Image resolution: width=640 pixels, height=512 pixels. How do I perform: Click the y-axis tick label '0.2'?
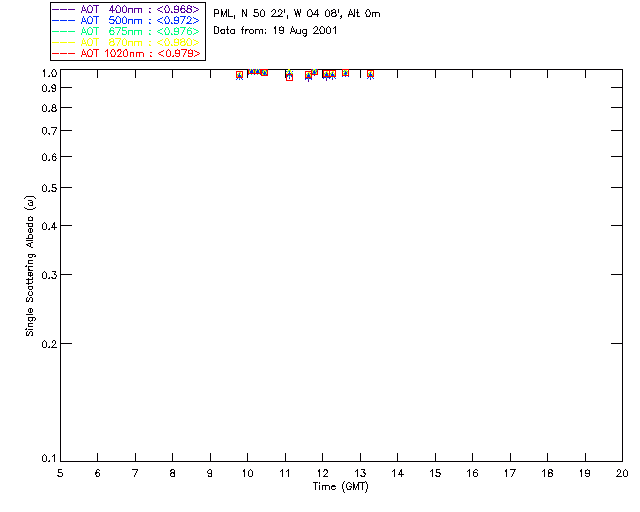click(49, 344)
